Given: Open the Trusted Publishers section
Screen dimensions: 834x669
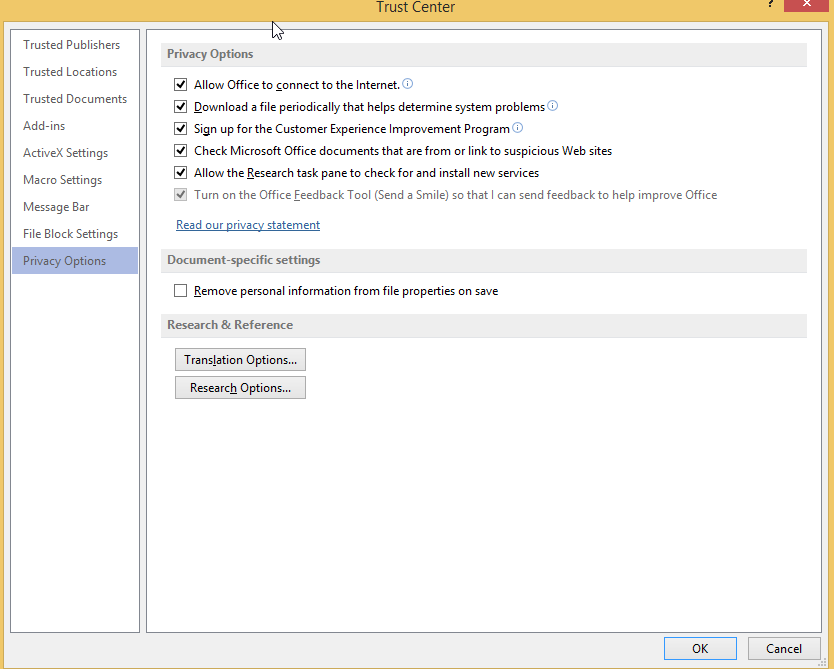Looking at the screenshot, I should 70,44.
